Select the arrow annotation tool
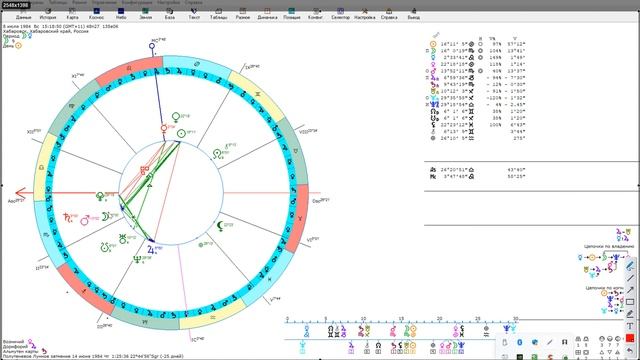 [630, 290]
